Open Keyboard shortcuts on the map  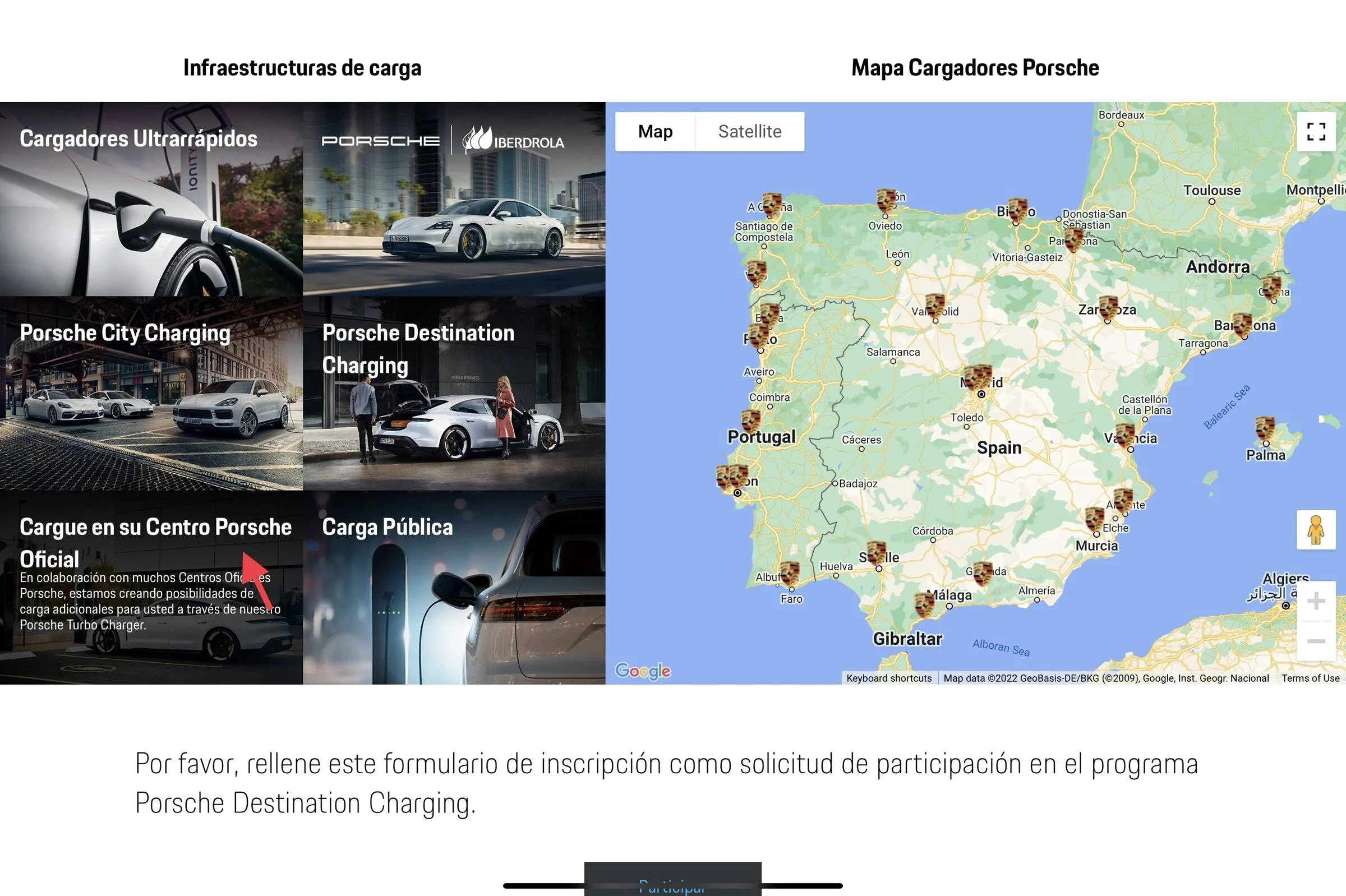point(889,678)
